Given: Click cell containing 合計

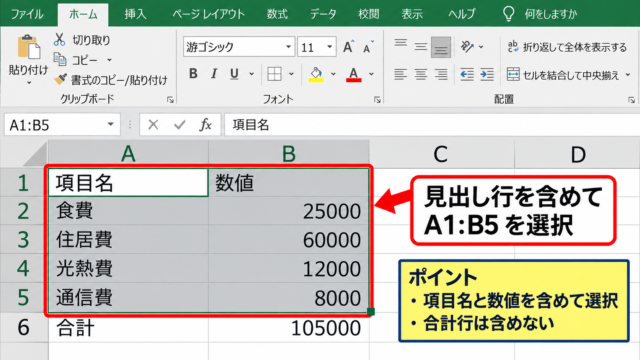Looking at the screenshot, I should point(128,328).
